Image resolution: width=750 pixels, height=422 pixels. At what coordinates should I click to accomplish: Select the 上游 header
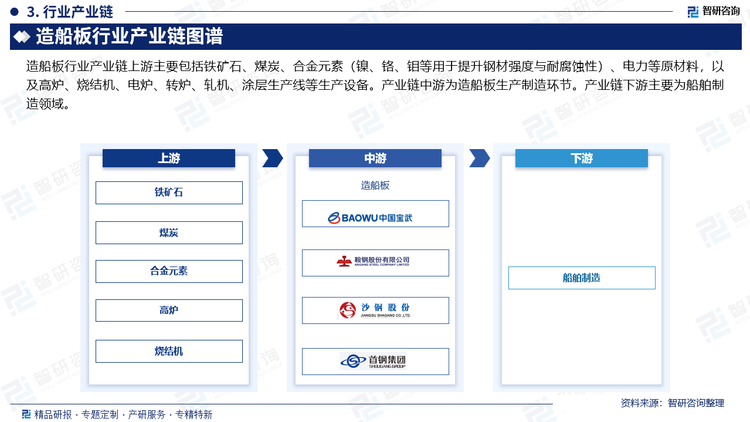pos(169,158)
